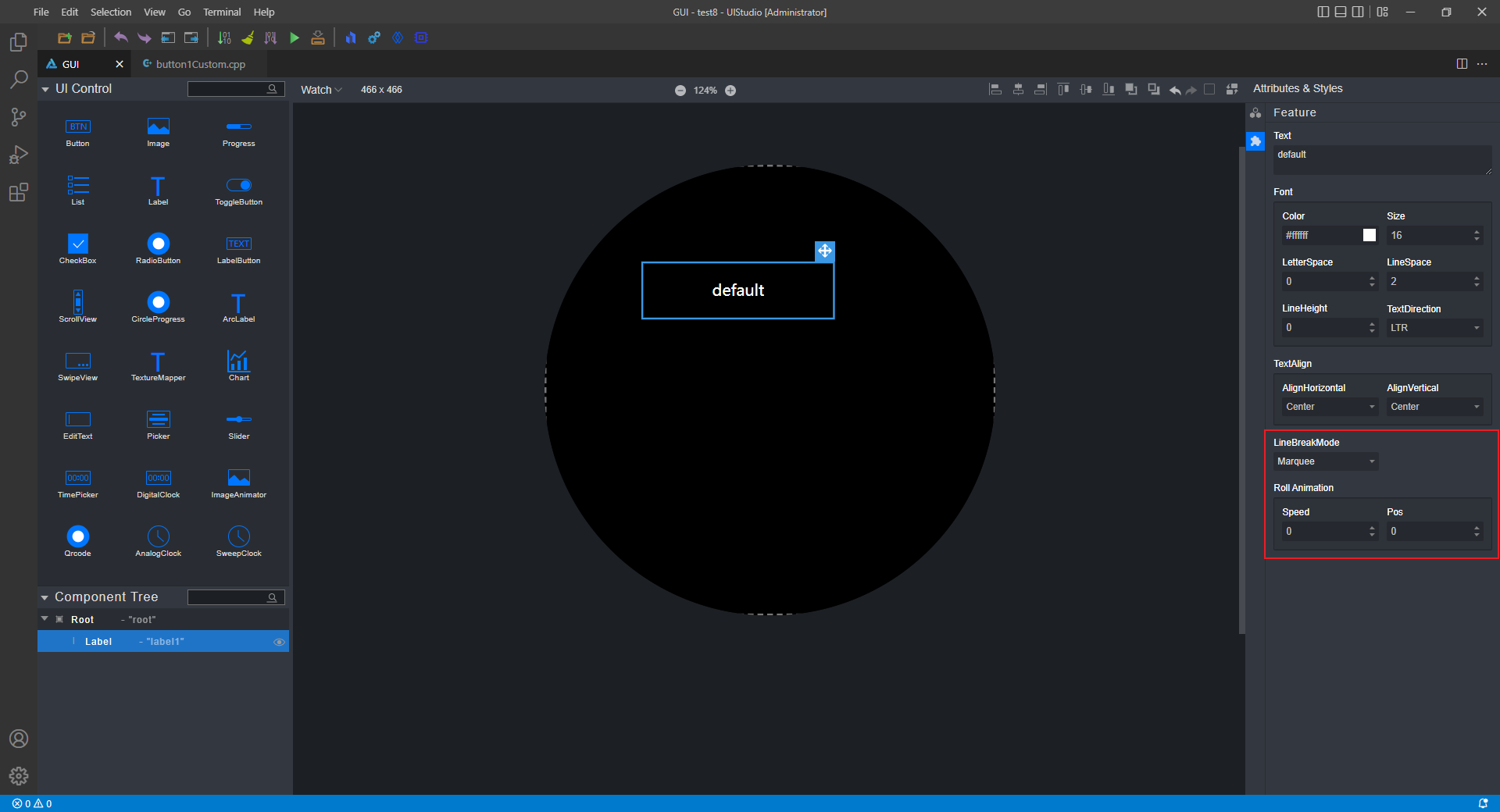Toggle visibility of label1 in tree
The height and width of the screenshot is (812, 1500).
point(279,642)
